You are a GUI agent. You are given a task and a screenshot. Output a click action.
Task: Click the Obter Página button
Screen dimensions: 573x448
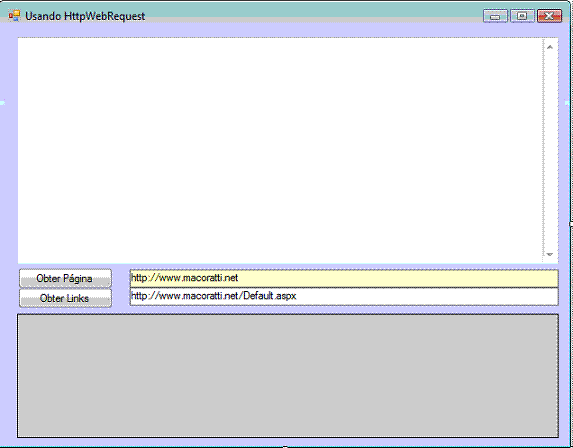pos(65,278)
